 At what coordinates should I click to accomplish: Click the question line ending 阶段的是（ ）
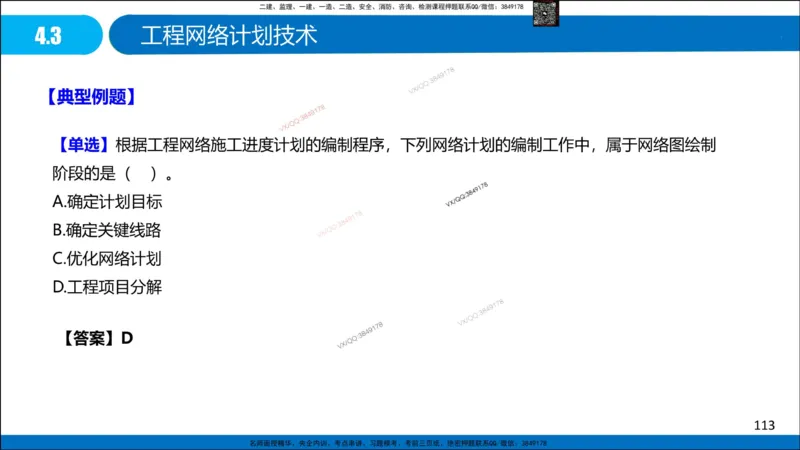point(113,174)
